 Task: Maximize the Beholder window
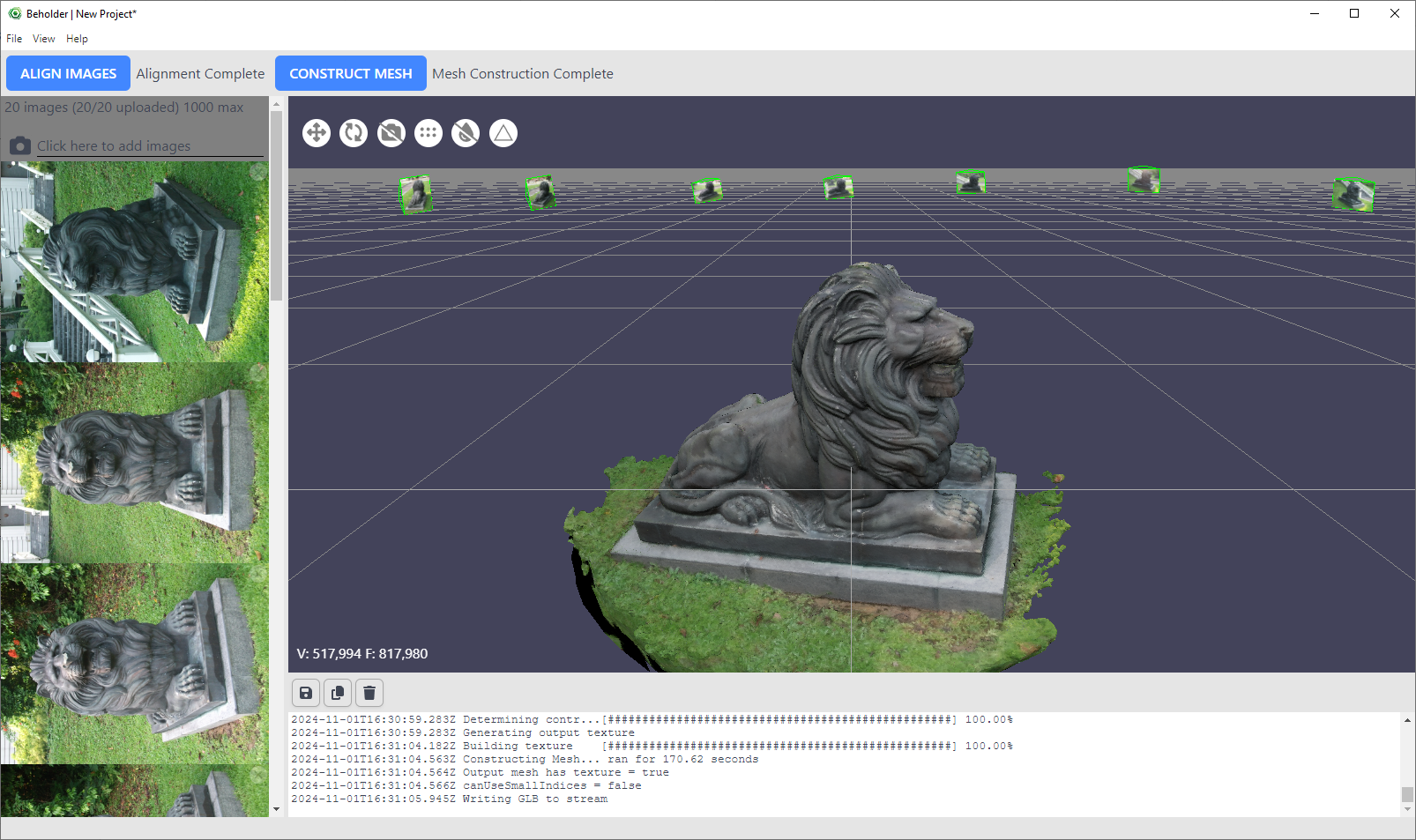1354,13
